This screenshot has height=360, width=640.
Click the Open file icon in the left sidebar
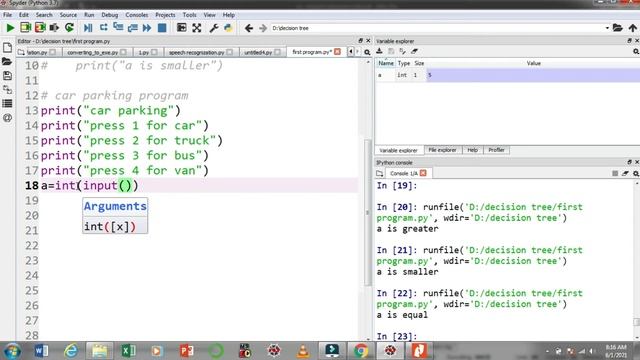(x=7, y=62)
